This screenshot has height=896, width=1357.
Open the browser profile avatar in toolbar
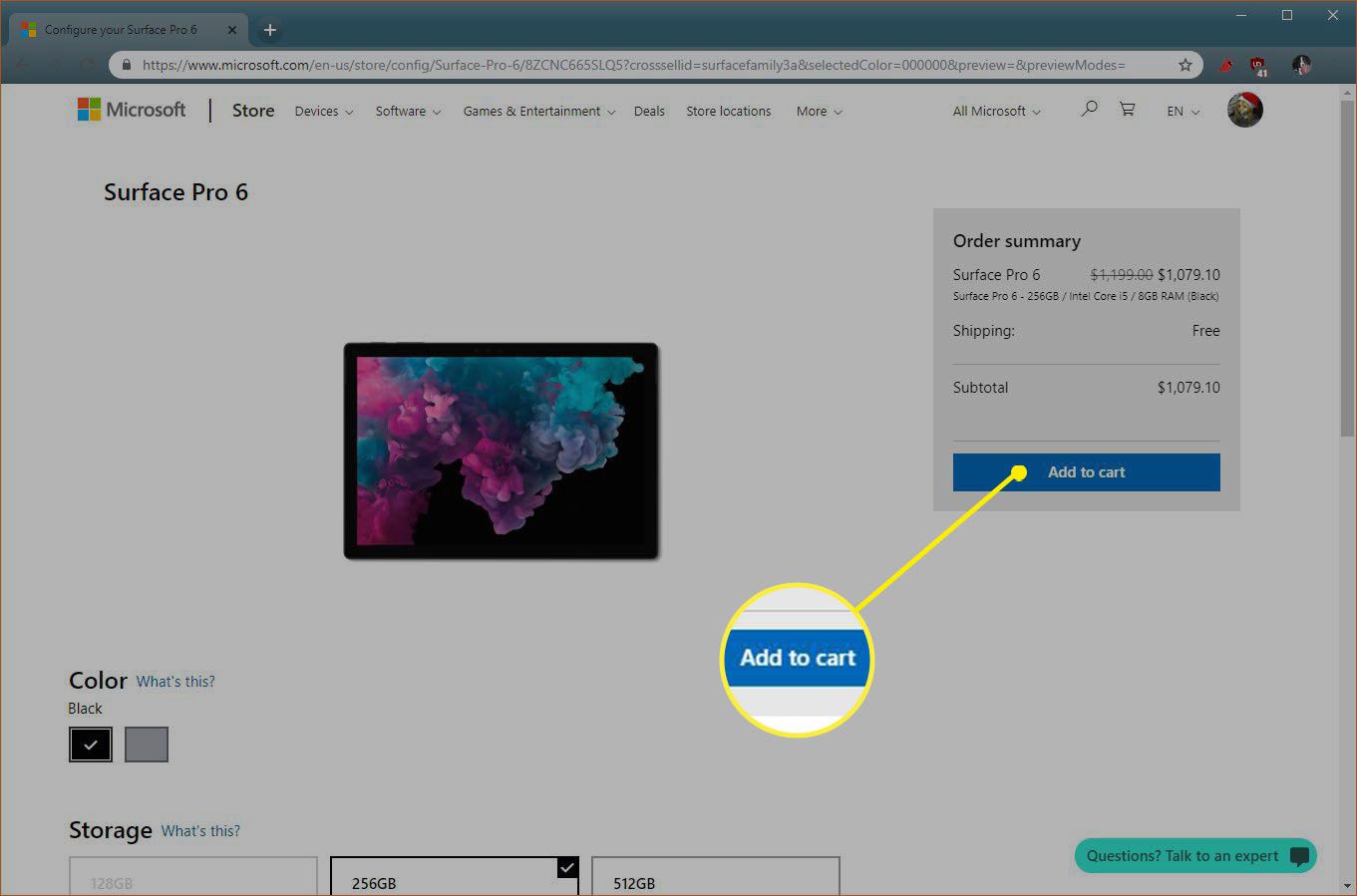point(1301,65)
